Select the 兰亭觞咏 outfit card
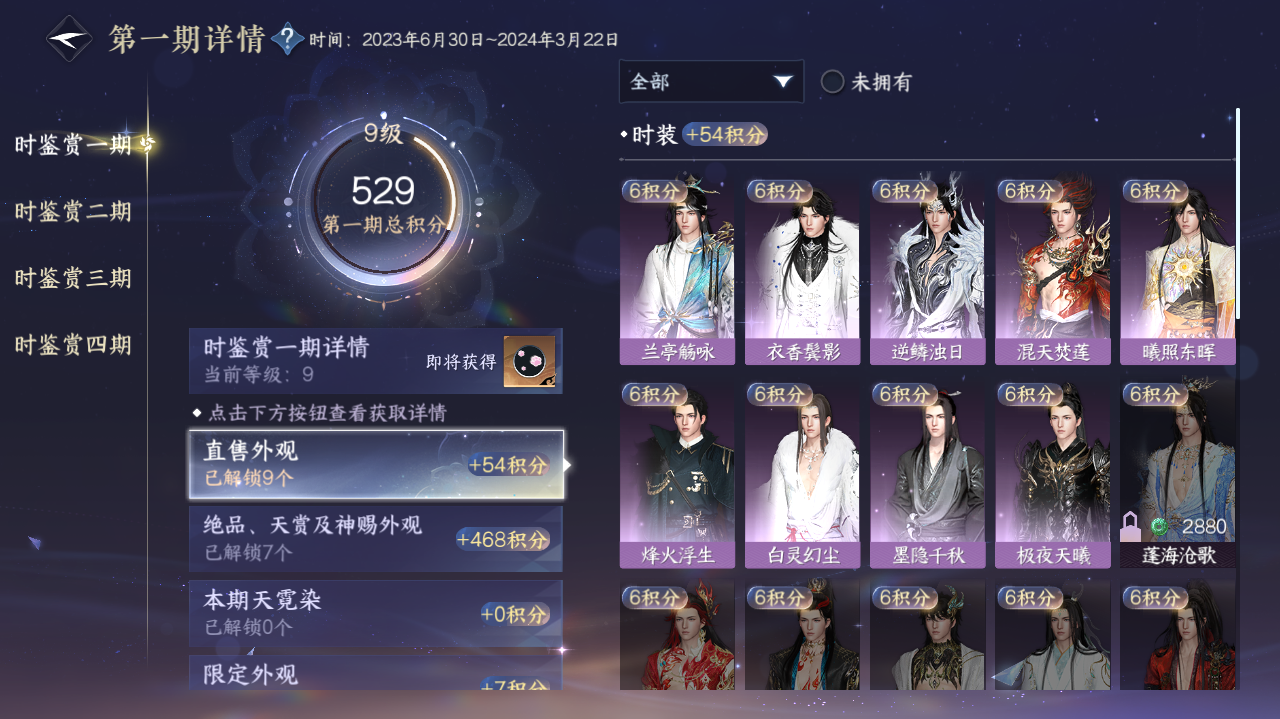Viewport: 1280px width, 719px height. pyautogui.click(x=676, y=272)
